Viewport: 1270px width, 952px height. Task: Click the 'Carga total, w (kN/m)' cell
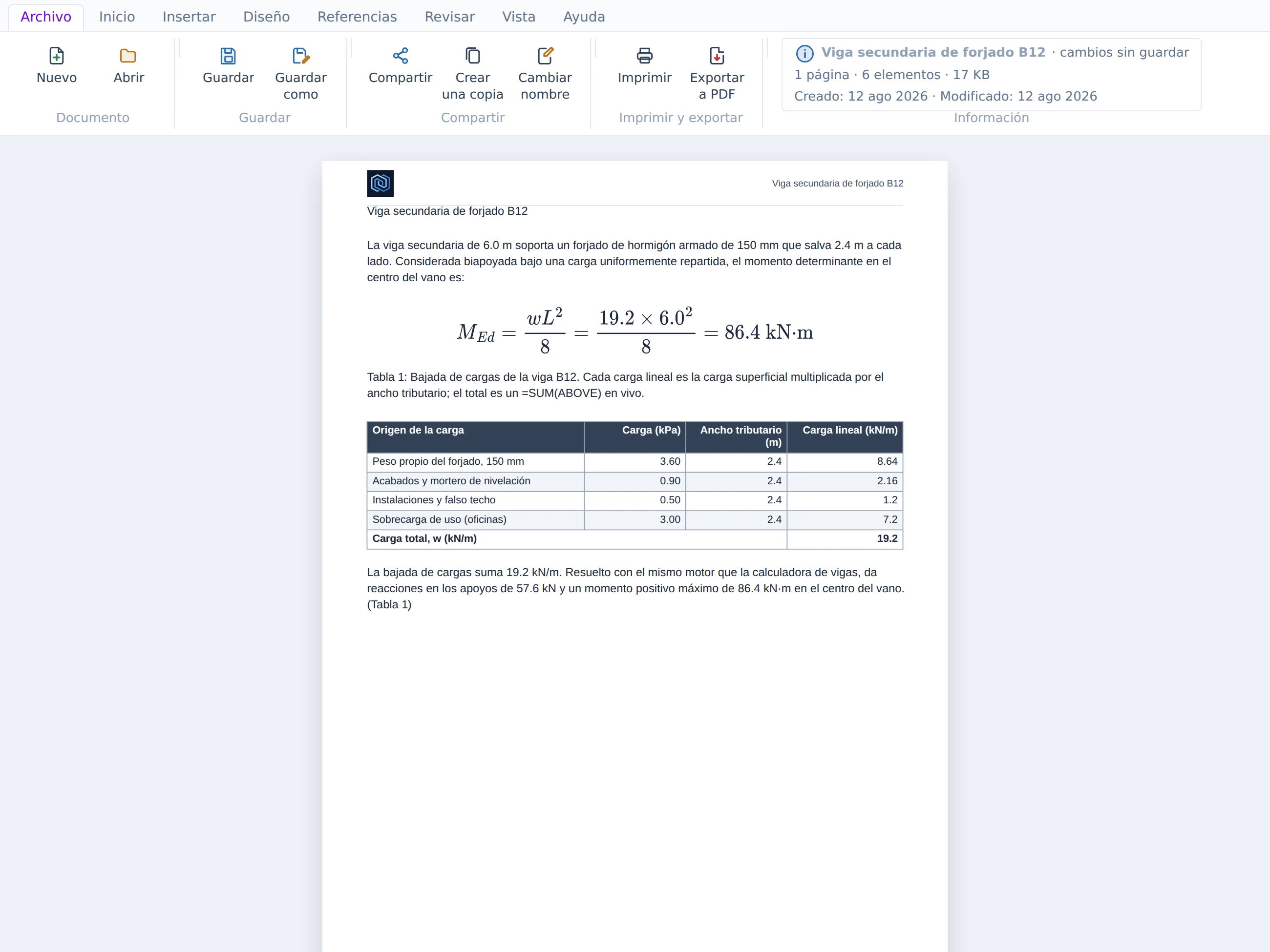[576, 539]
